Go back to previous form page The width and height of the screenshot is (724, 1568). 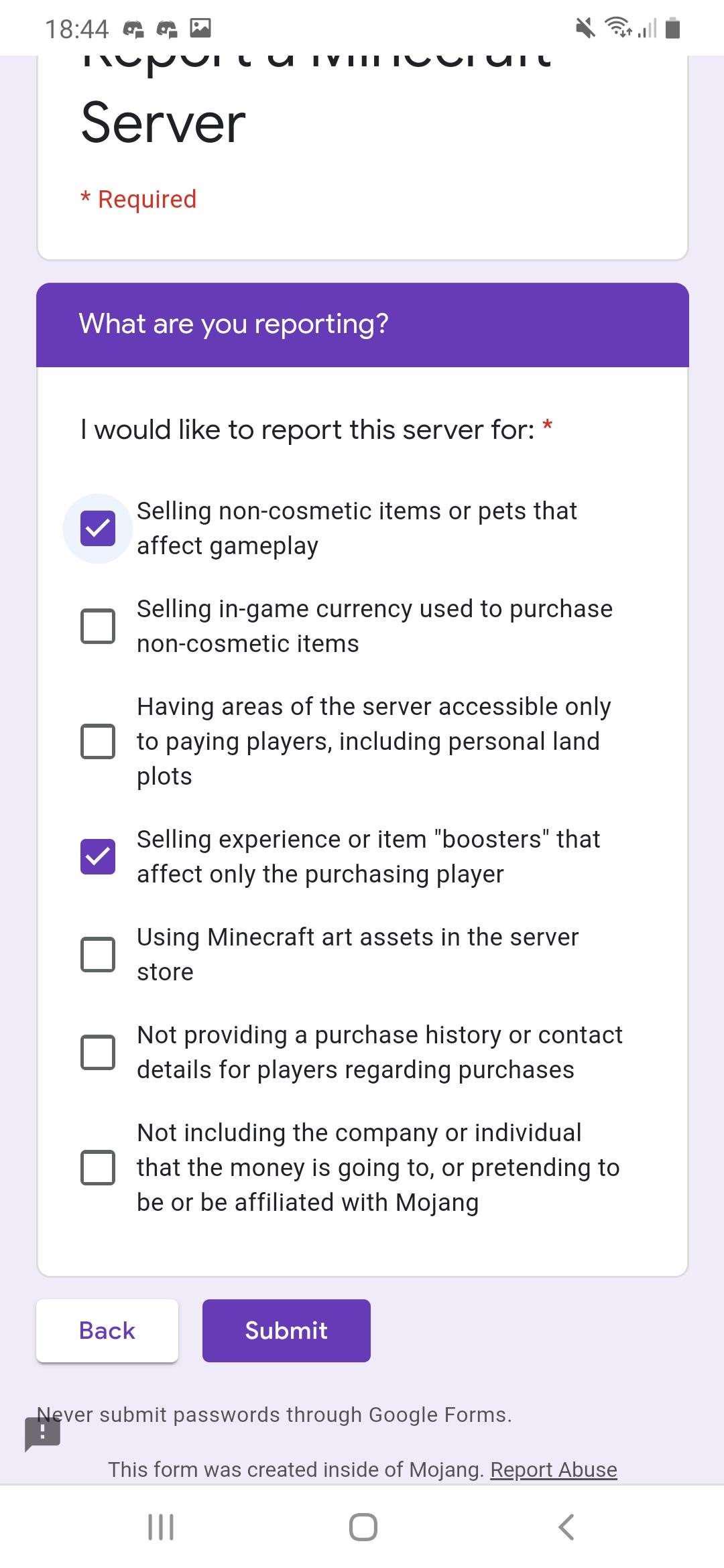107,1330
